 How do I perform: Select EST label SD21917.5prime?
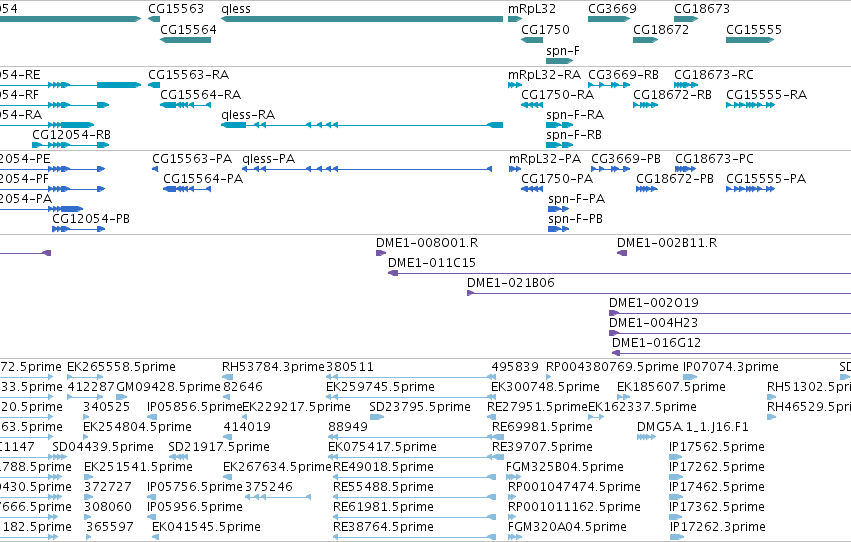tap(219, 447)
